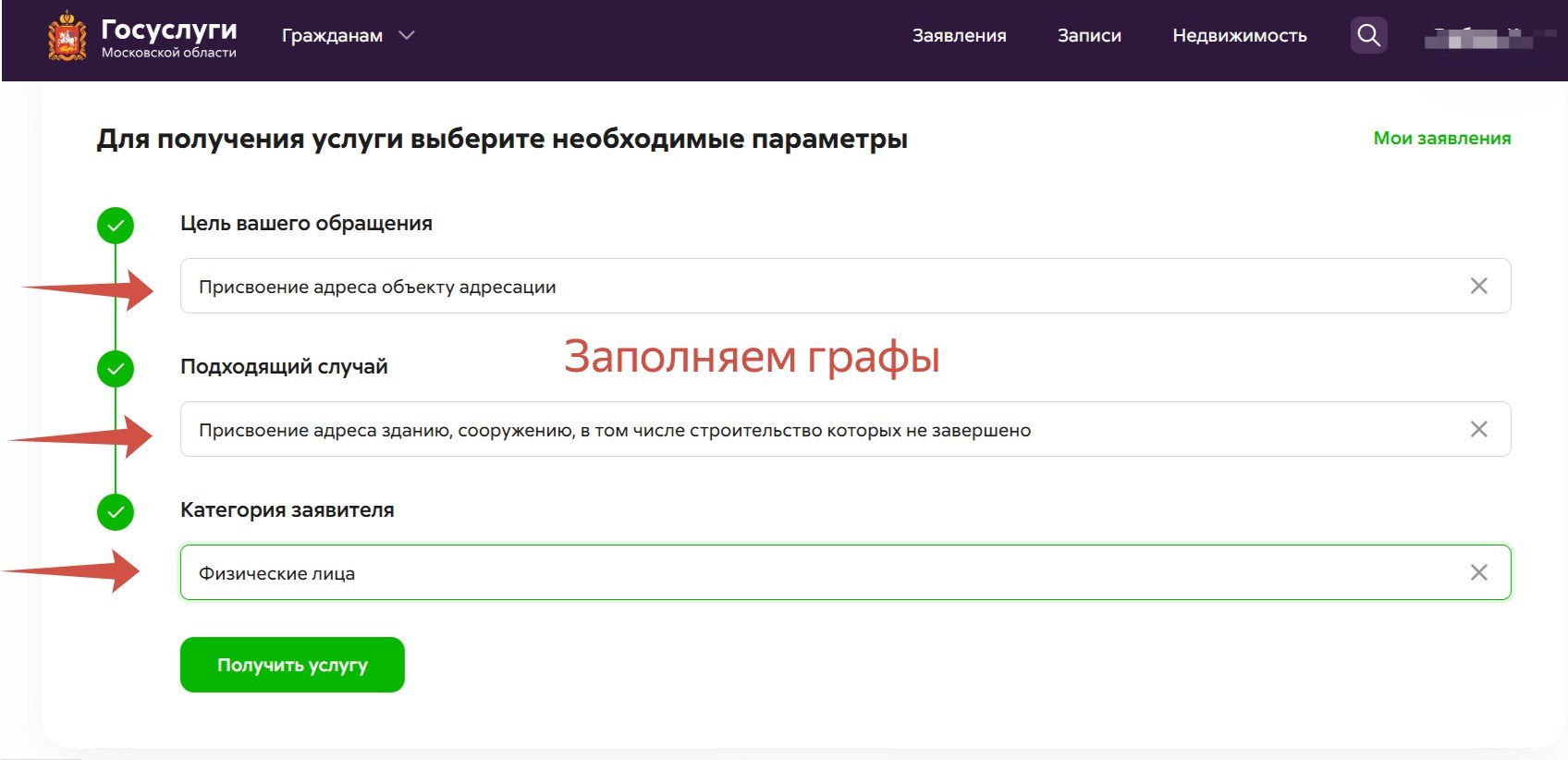Open 'Недвижимость' in the top menu
The image size is (1568, 760).
pyautogui.click(x=1239, y=35)
